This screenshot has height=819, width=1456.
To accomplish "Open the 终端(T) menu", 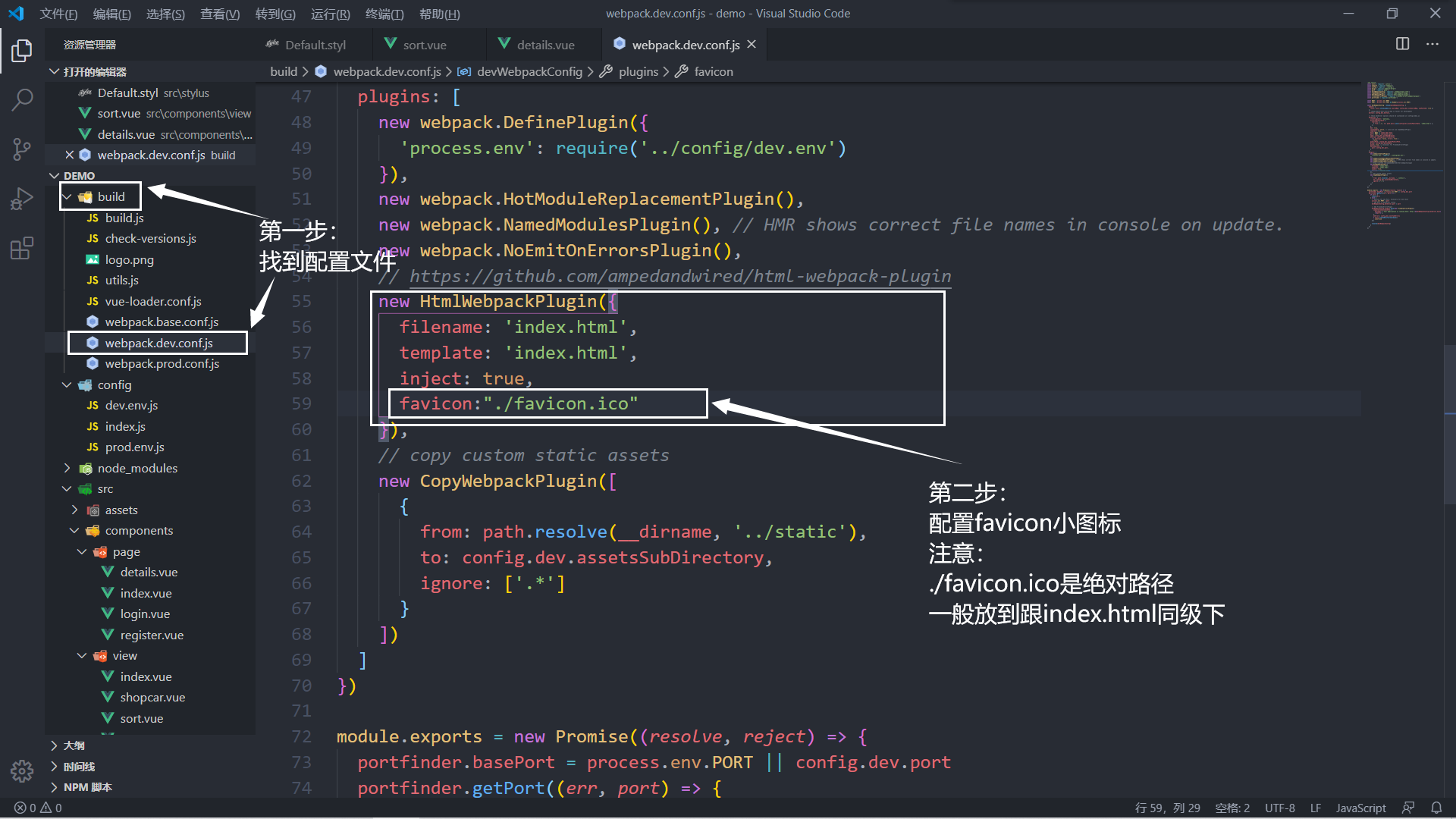I will 384,14.
